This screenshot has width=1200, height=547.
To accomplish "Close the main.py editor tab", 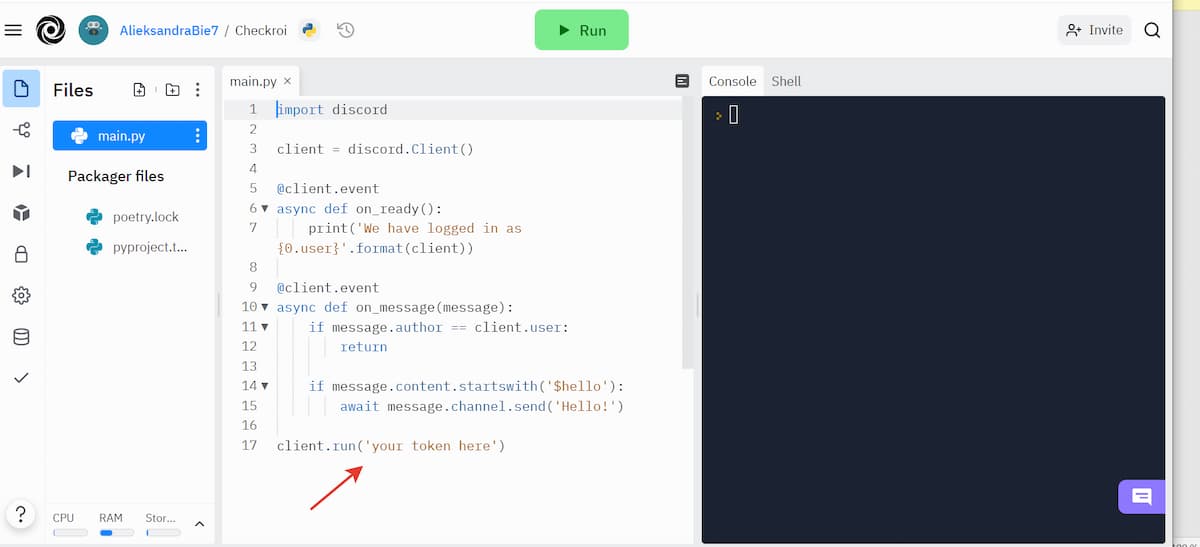I will (287, 81).
